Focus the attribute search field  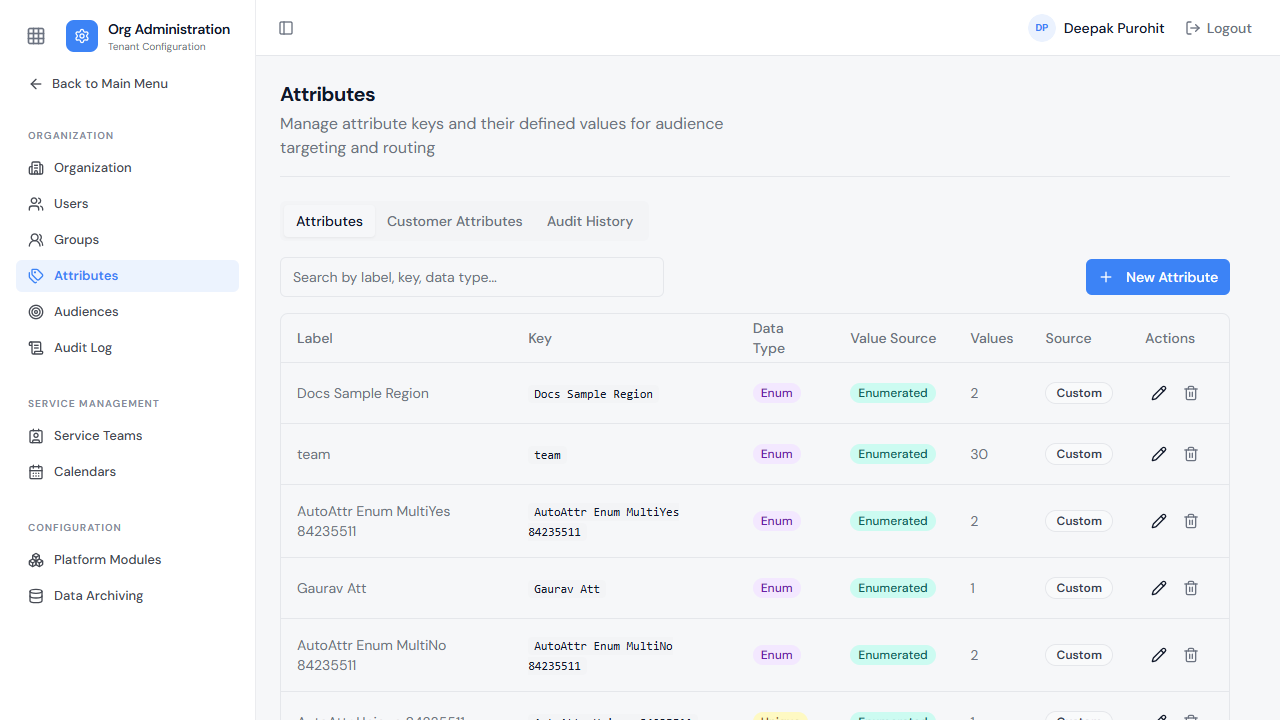coord(472,277)
